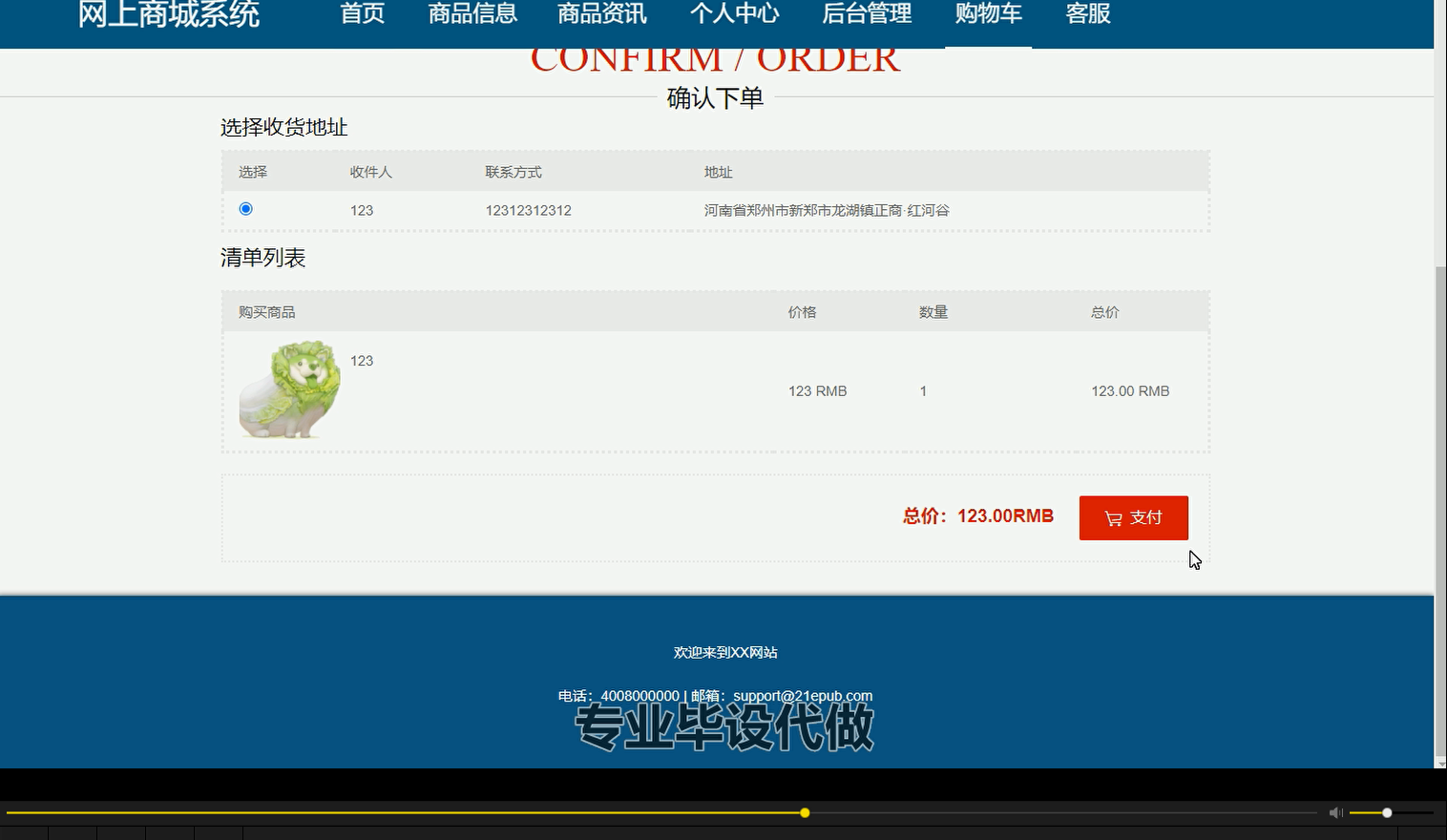The width and height of the screenshot is (1447, 840).
Task: Open the 商品资讯 navigation menu
Action: [601, 14]
